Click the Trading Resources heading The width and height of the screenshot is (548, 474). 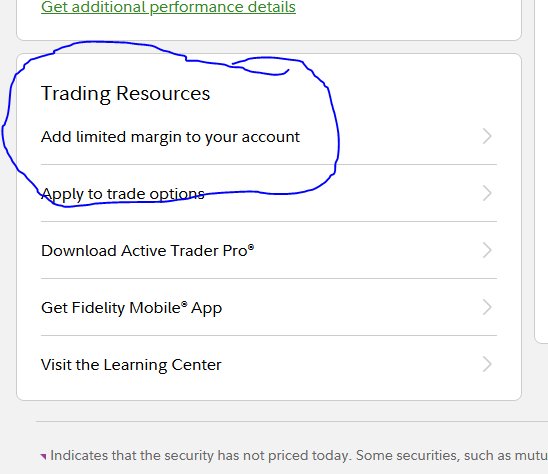[125, 94]
